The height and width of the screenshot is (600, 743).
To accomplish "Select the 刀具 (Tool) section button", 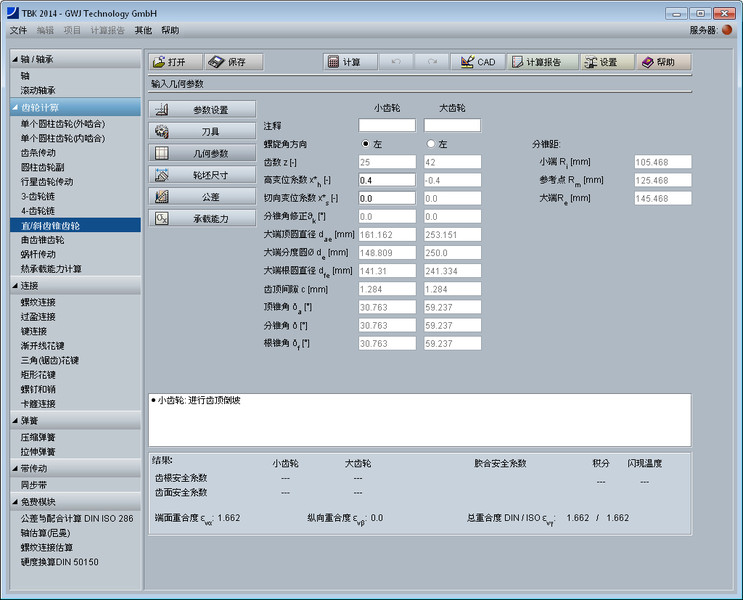I will click(x=202, y=131).
